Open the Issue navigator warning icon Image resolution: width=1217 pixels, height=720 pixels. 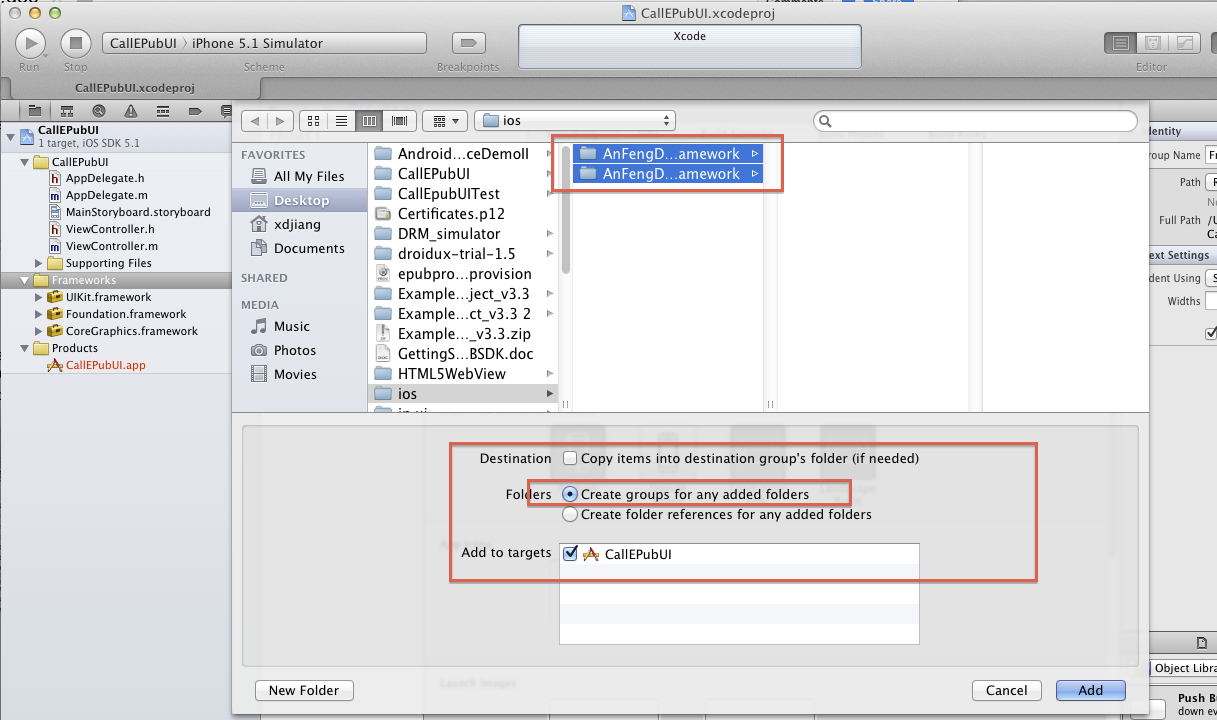pyautogui.click(x=131, y=110)
